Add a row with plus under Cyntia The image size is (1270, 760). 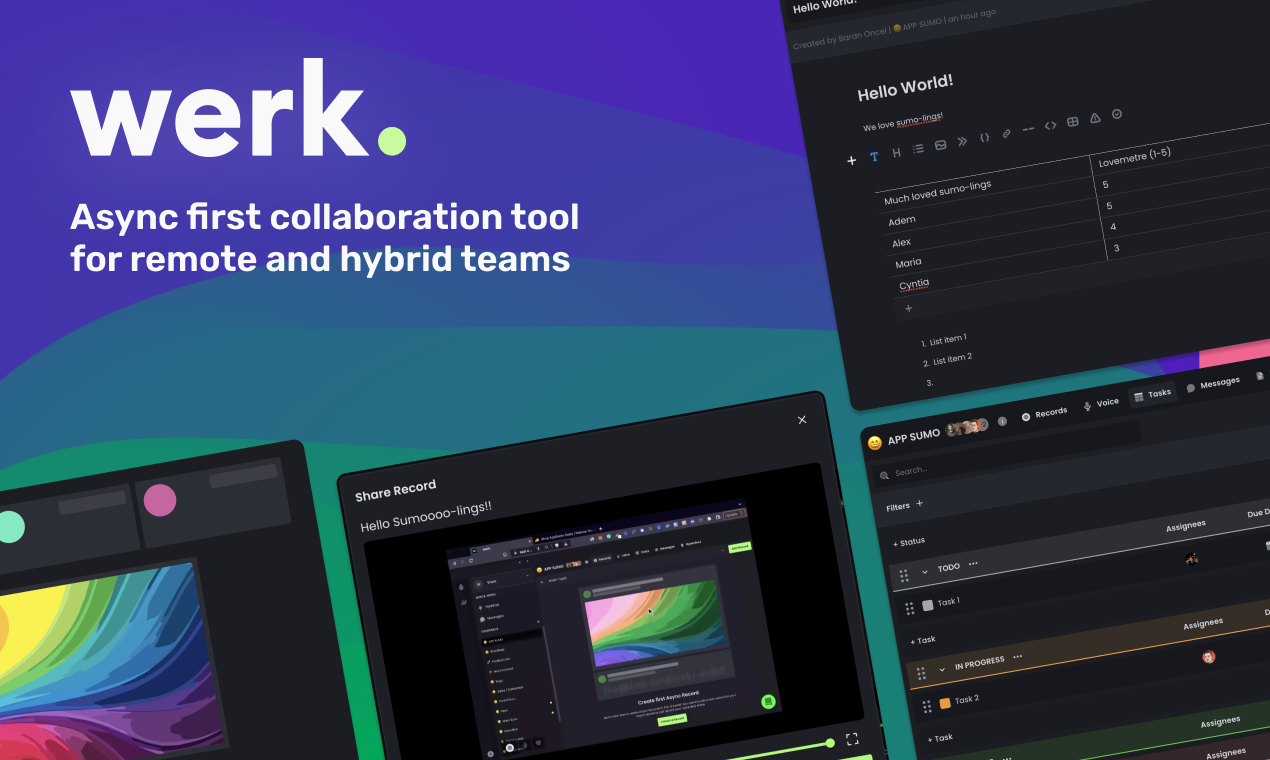(x=909, y=308)
